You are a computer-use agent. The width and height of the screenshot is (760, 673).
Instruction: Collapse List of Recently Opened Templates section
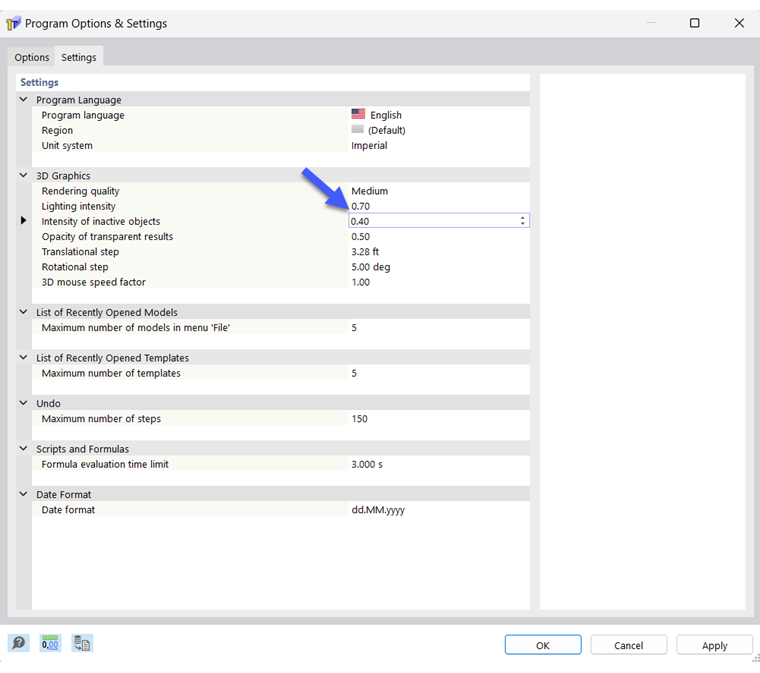tap(23, 357)
